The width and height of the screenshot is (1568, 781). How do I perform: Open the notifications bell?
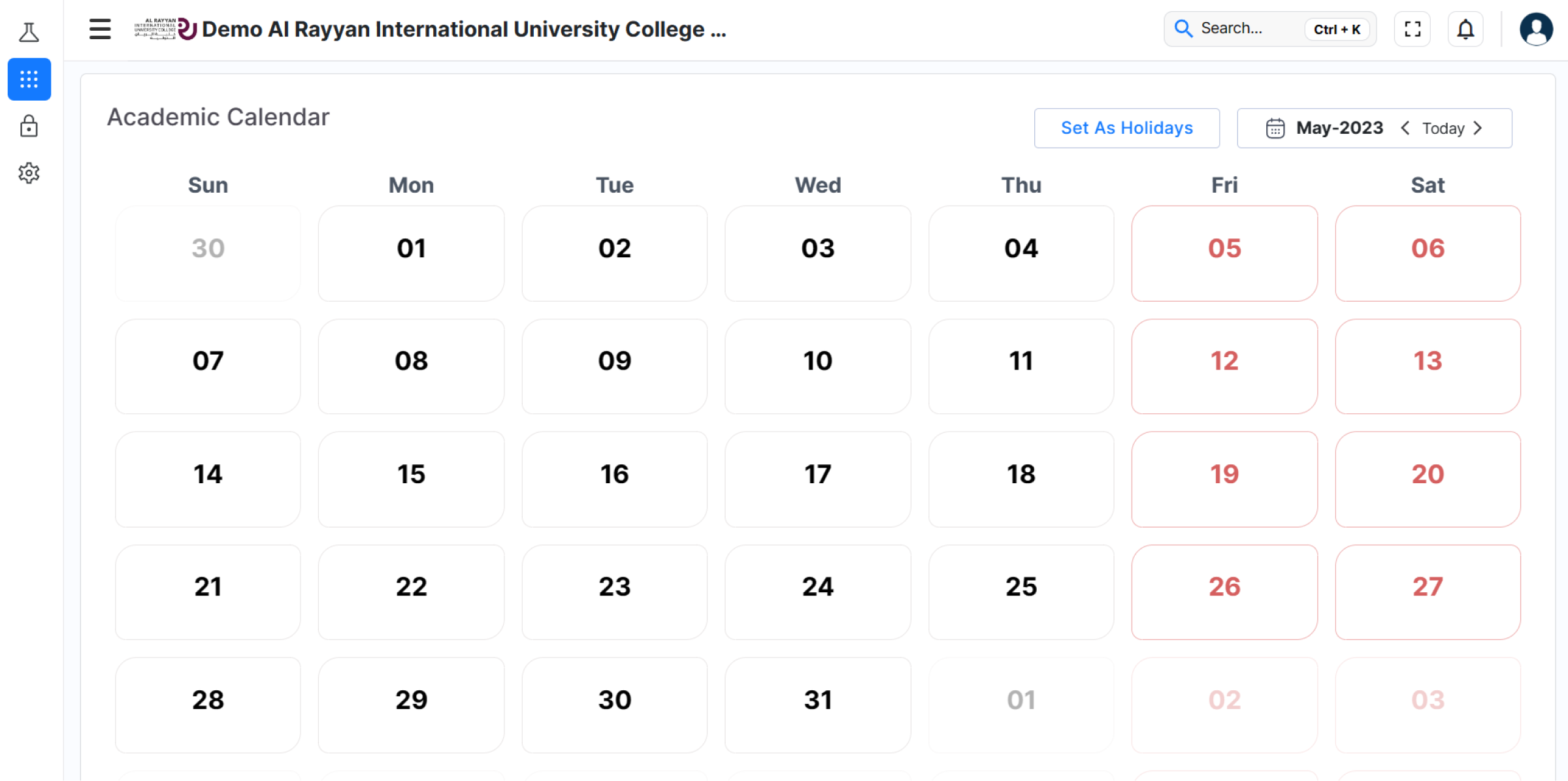(x=1465, y=29)
